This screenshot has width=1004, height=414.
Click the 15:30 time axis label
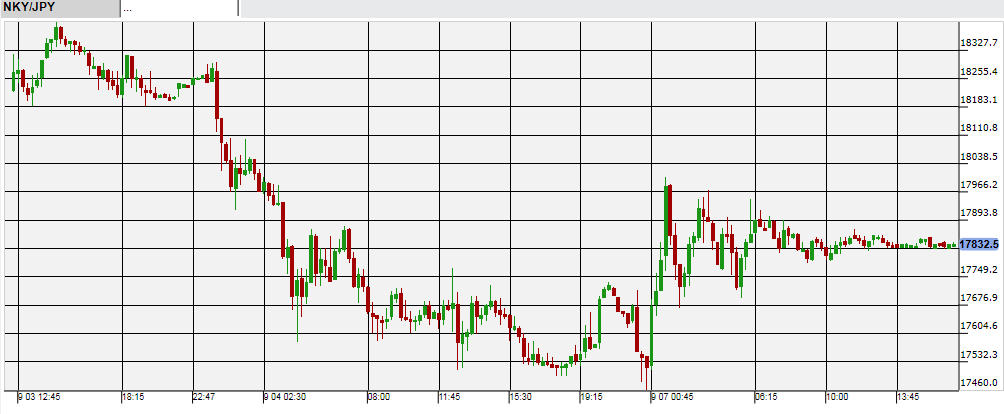click(520, 397)
